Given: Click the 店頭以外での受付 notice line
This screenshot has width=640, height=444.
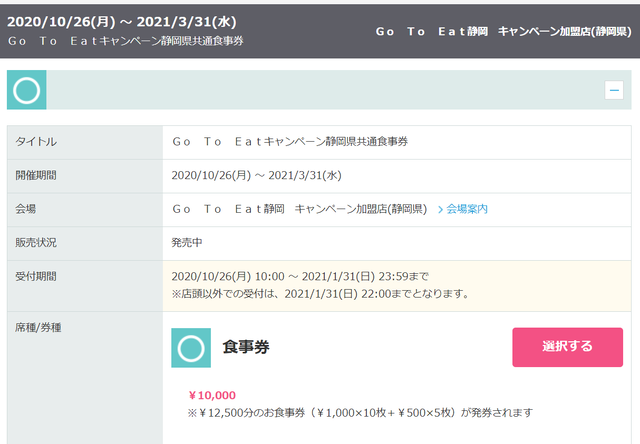Looking at the screenshot, I should click(320, 294).
